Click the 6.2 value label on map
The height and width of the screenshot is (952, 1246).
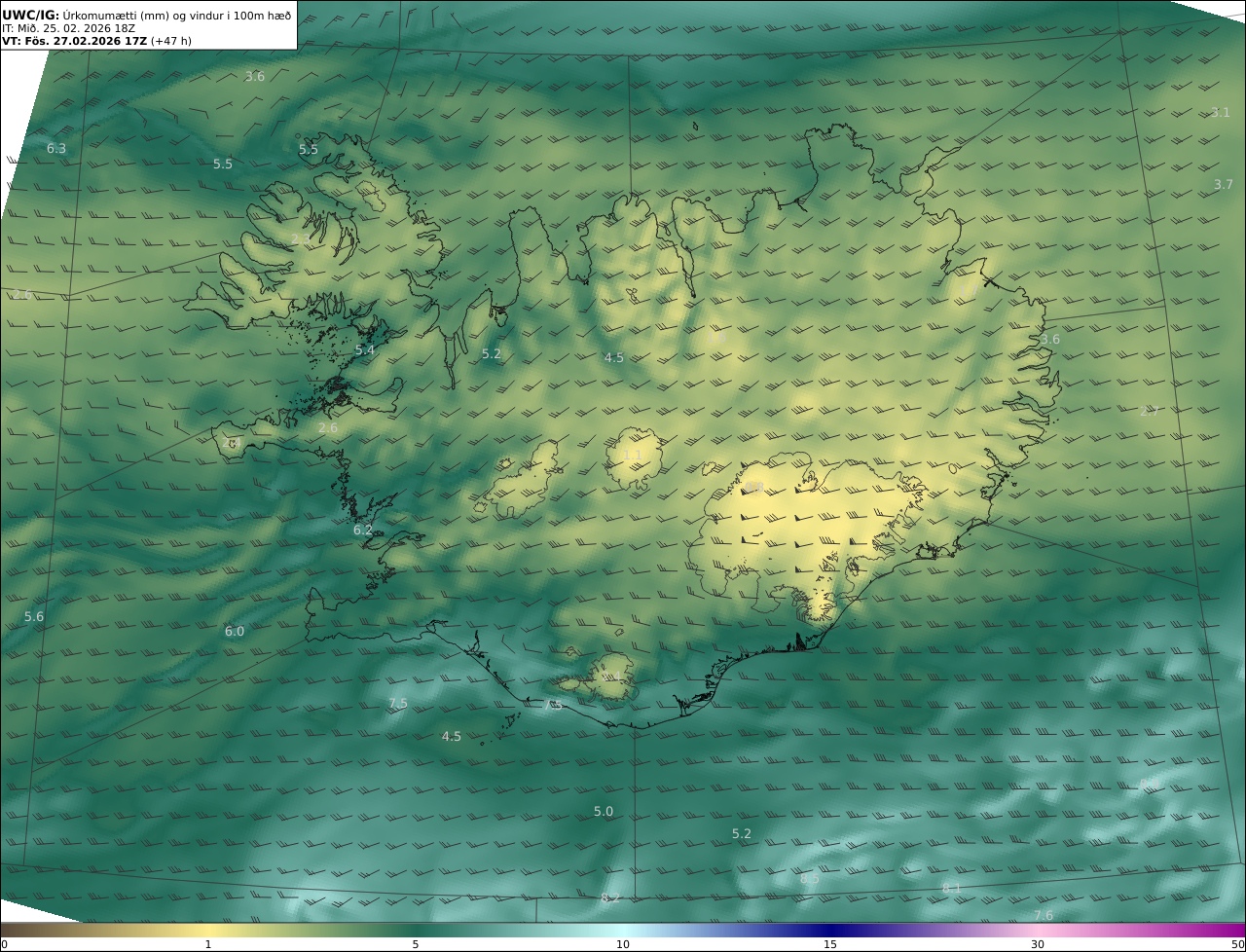(362, 531)
